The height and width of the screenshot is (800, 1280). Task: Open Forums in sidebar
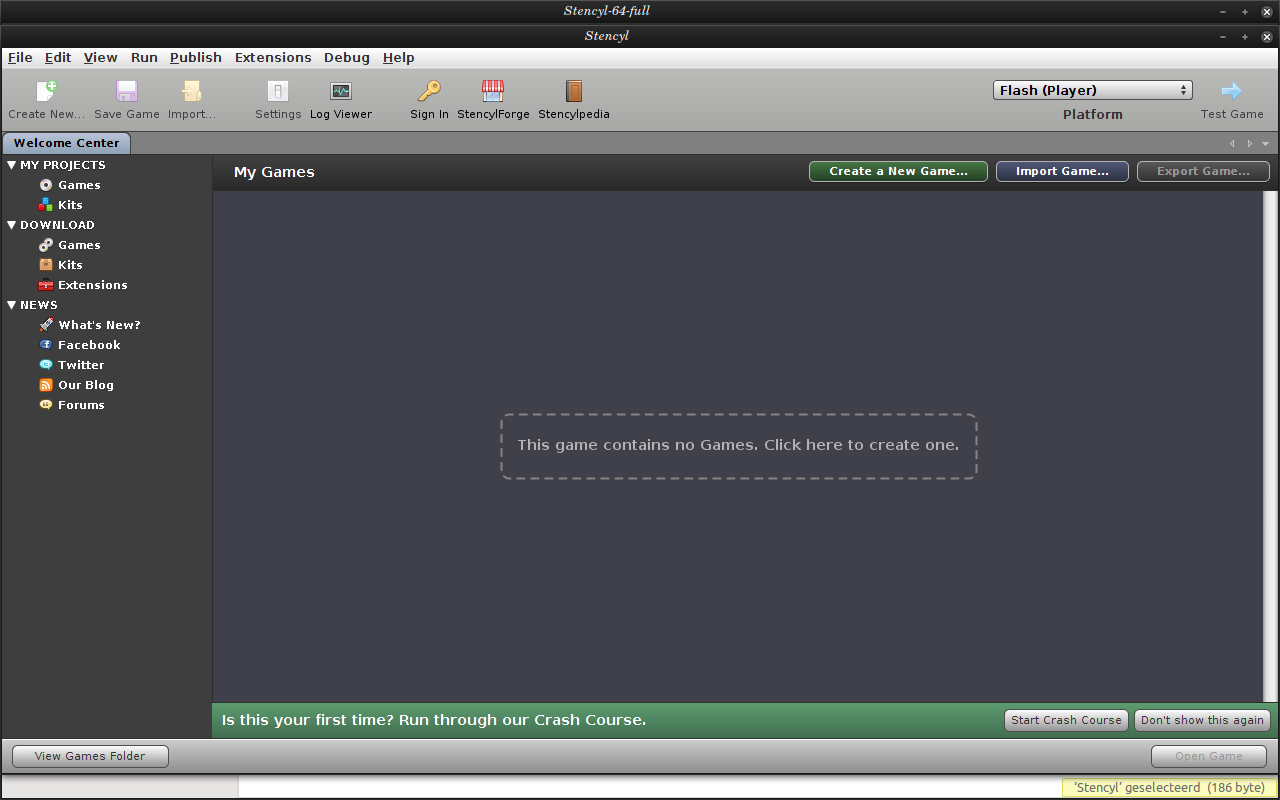pos(81,405)
